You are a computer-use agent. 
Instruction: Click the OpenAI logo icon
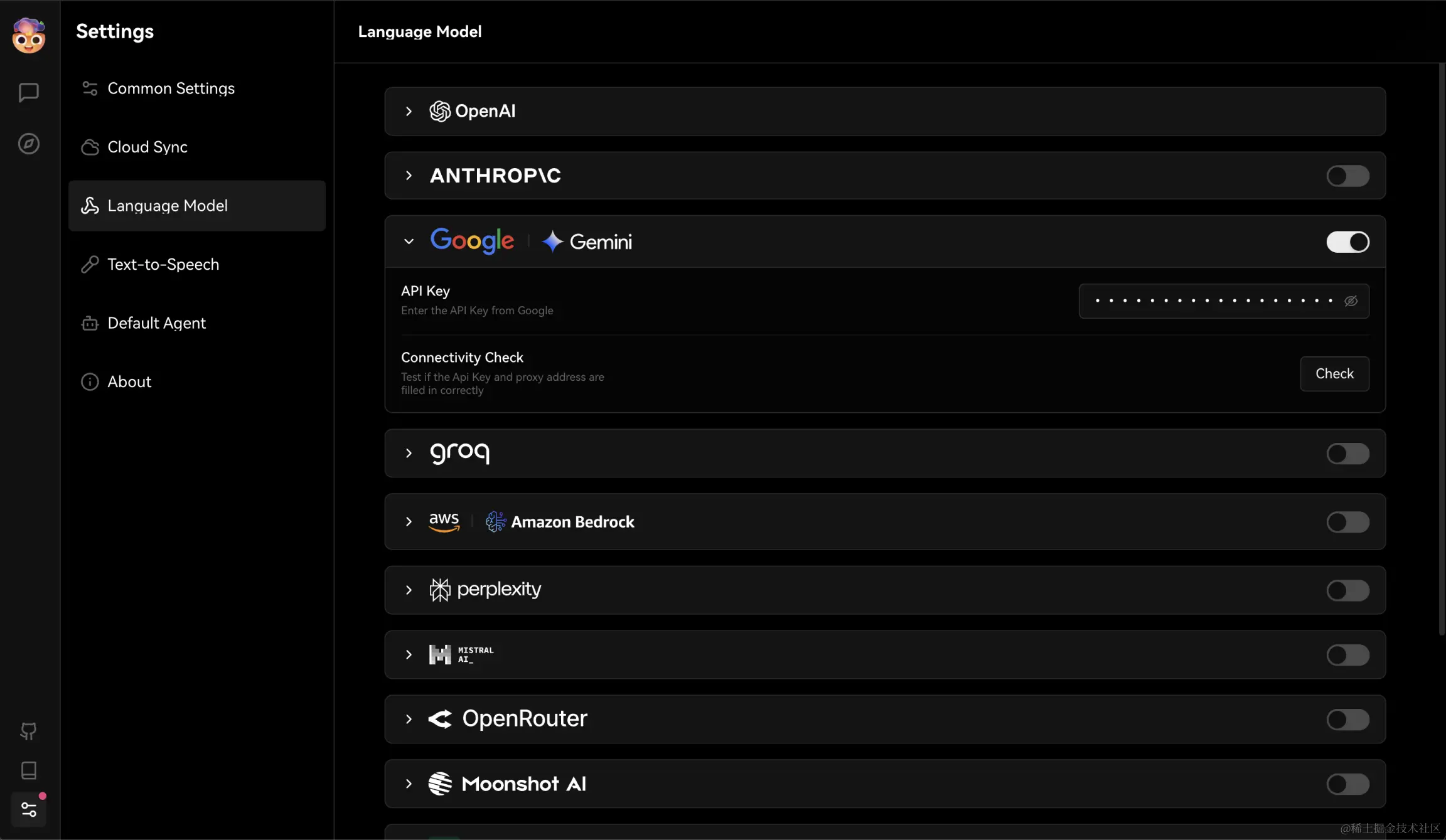pyautogui.click(x=440, y=111)
